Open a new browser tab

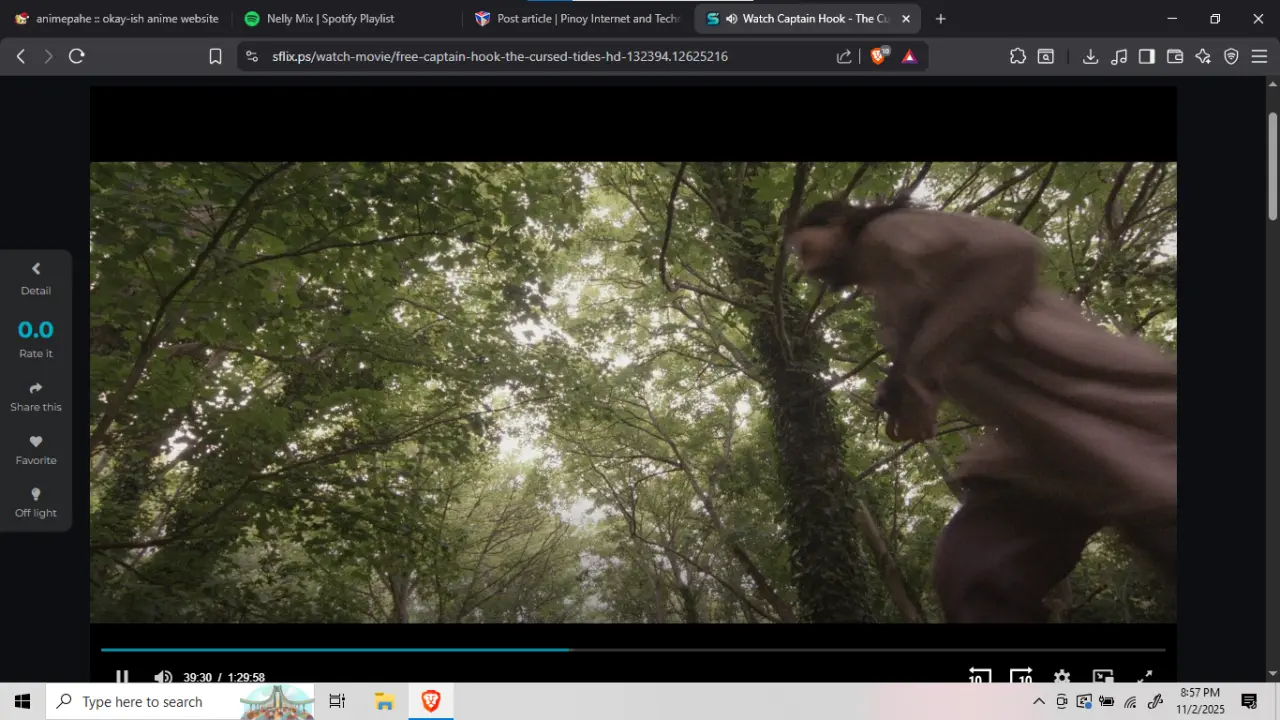(940, 19)
